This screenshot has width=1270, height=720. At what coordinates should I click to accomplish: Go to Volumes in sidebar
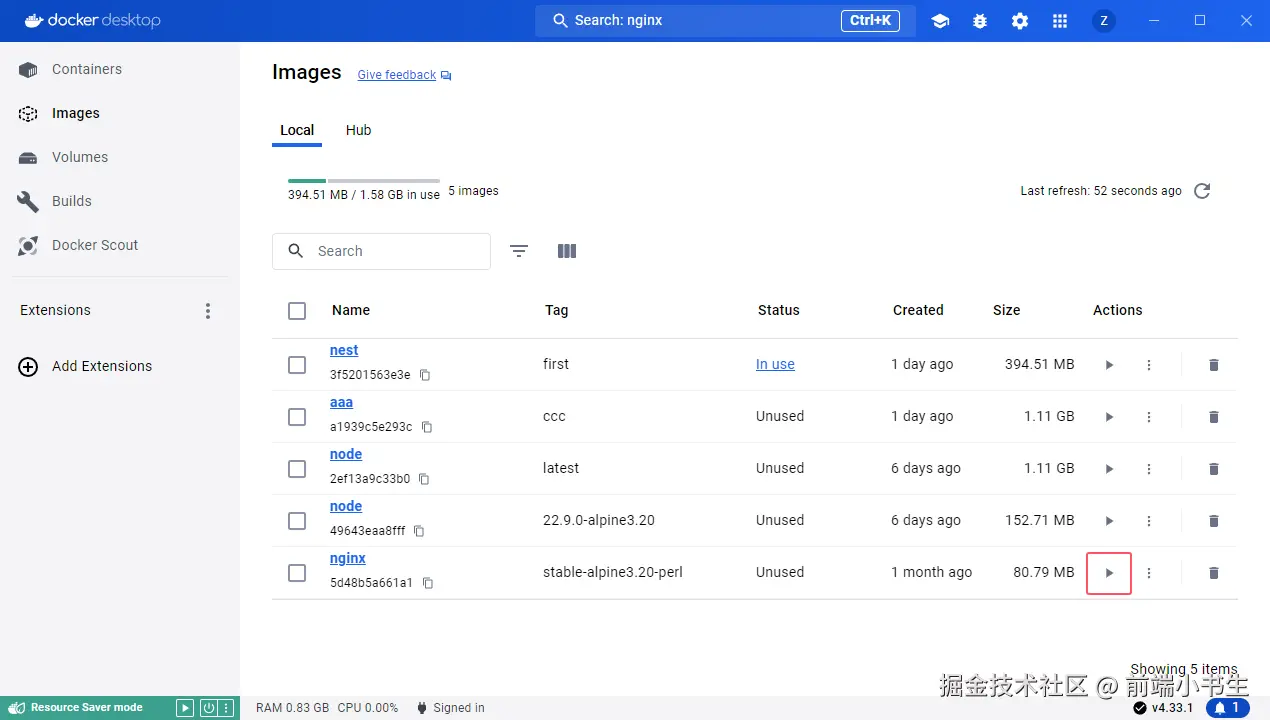coord(120,157)
